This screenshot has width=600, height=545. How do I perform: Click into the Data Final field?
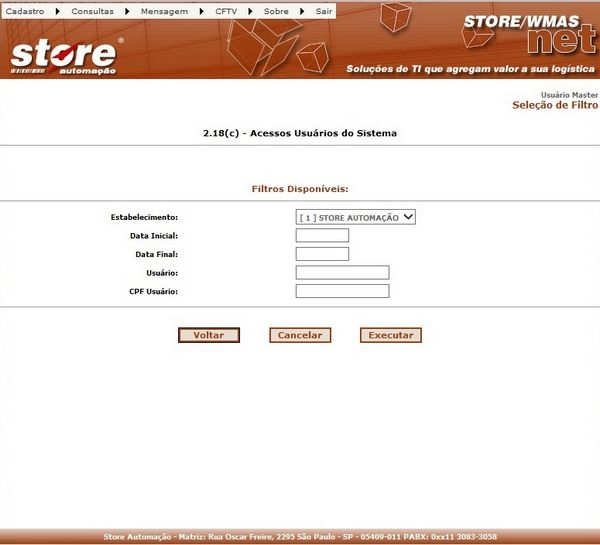click(322, 254)
